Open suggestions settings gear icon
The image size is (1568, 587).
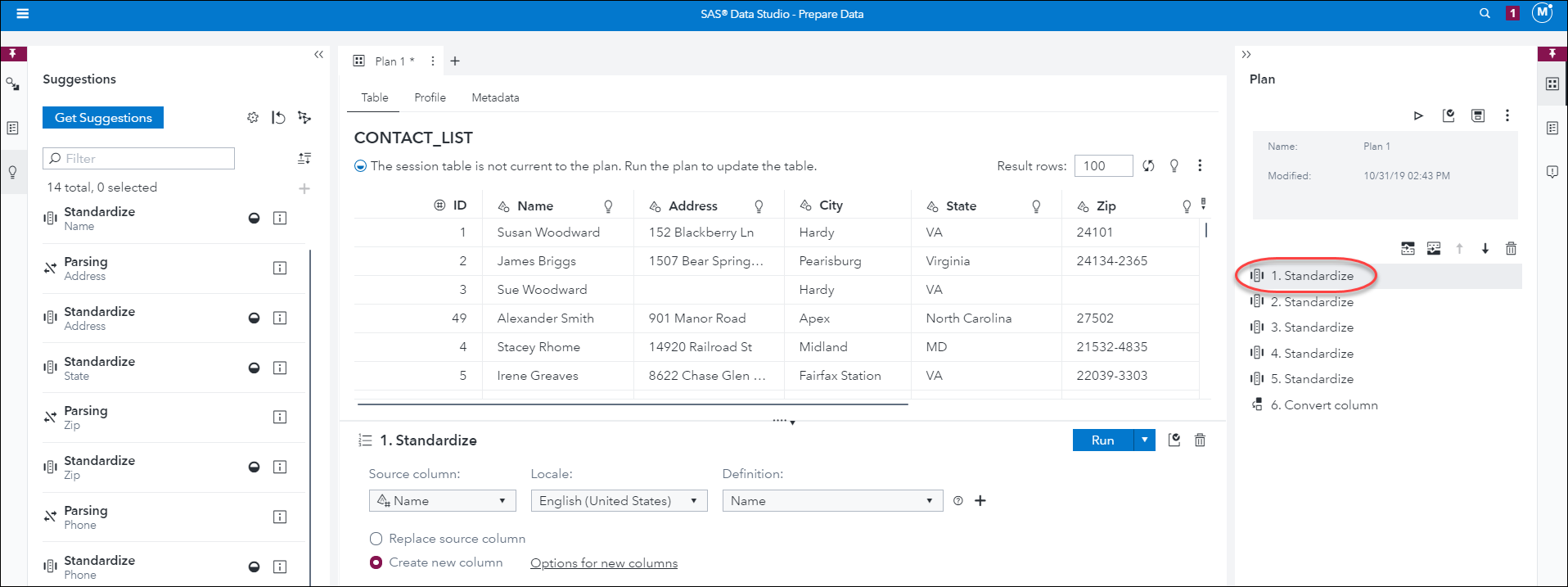tap(253, 118)
